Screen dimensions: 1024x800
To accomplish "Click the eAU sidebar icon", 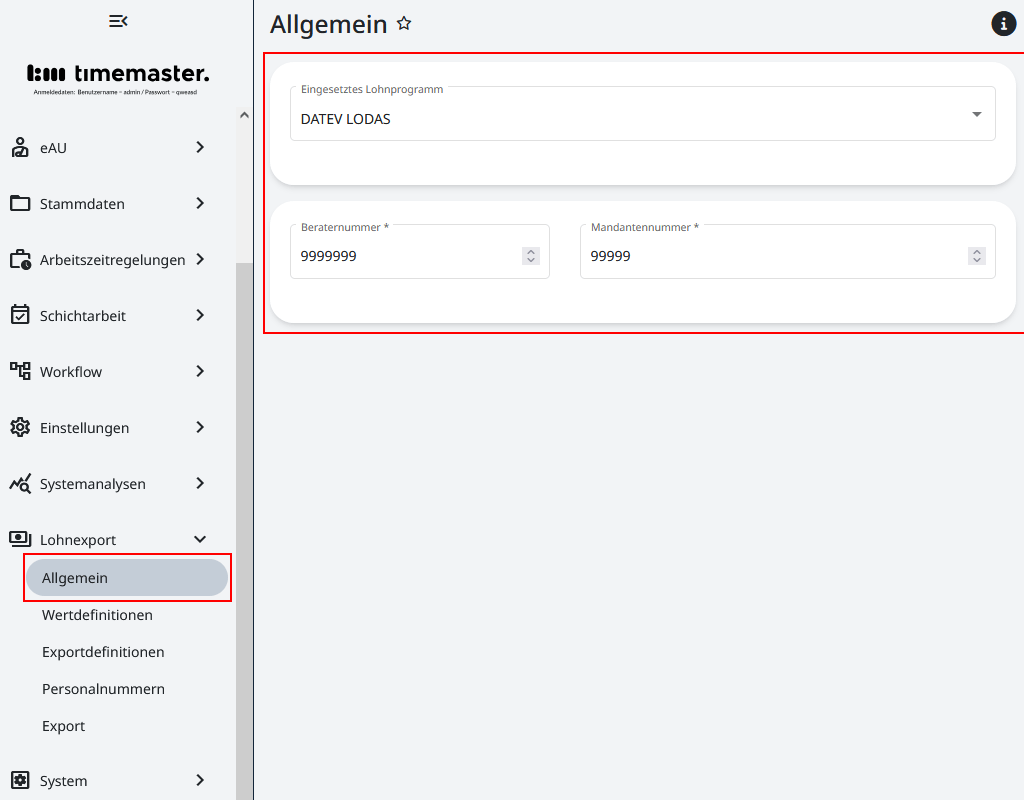I will [20, 147].
